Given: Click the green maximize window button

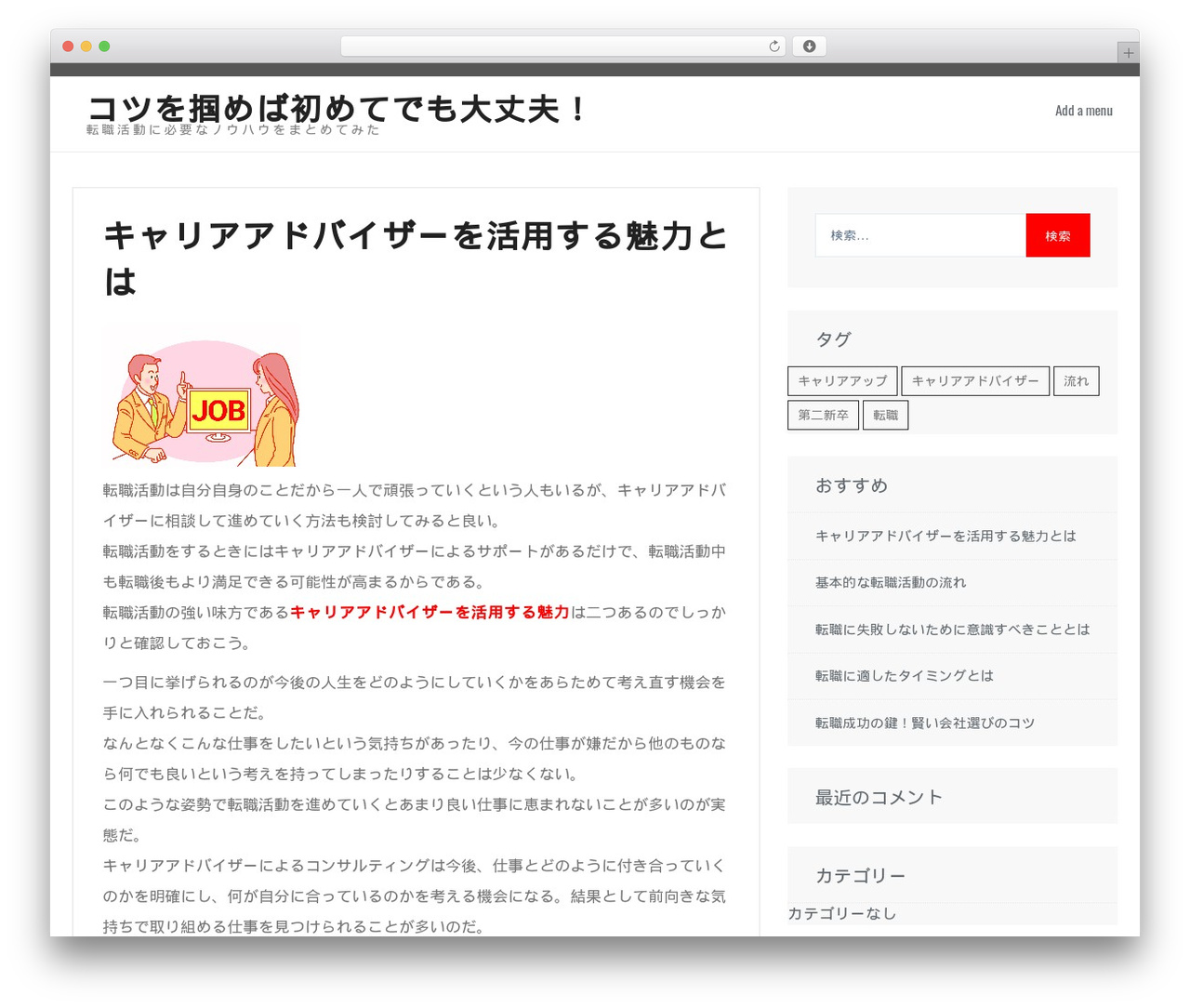Looking at the screenshot, I should tap(104, 46).
